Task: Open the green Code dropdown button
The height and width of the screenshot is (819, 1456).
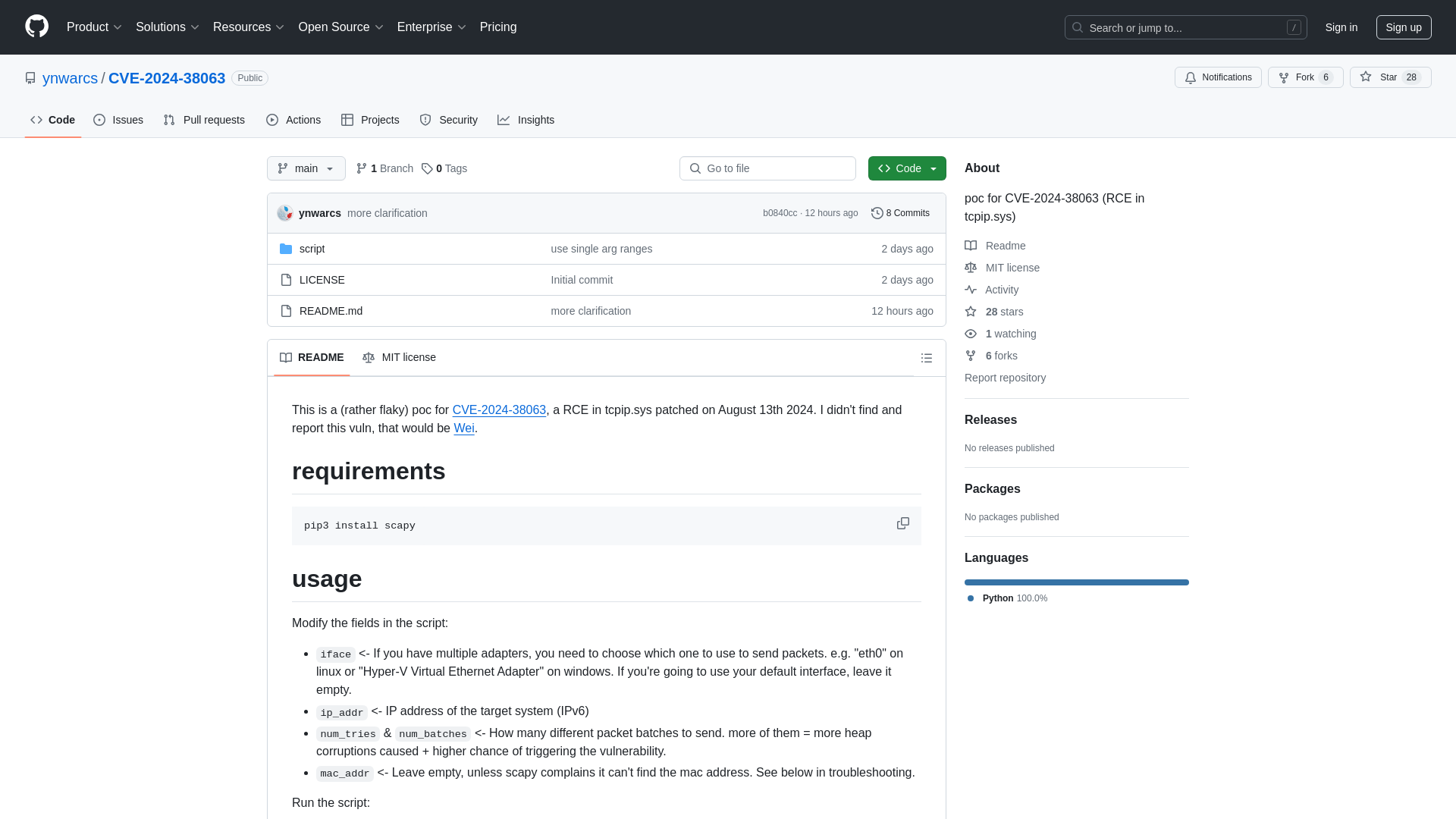Action: tap(907, 168)
